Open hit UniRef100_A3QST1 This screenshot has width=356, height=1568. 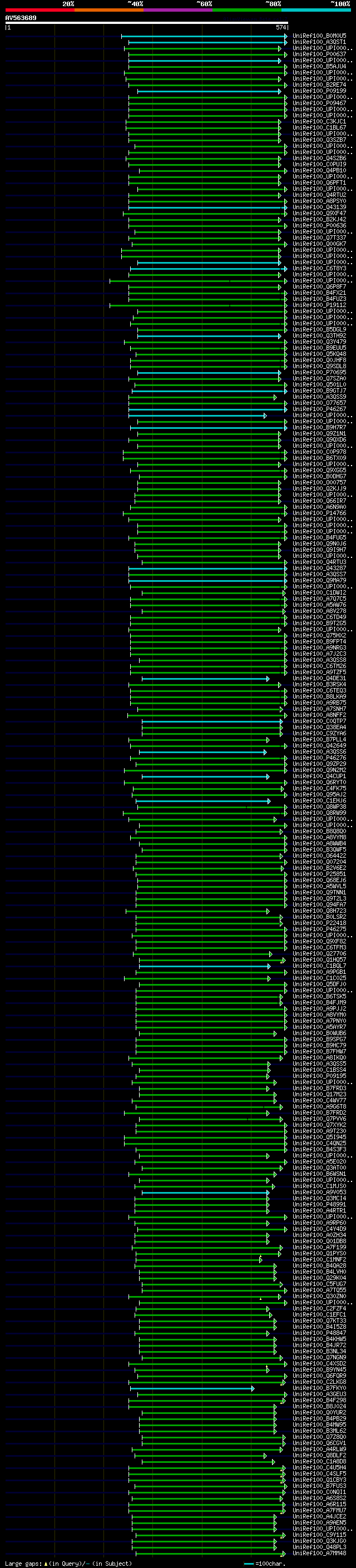point(319,42)
